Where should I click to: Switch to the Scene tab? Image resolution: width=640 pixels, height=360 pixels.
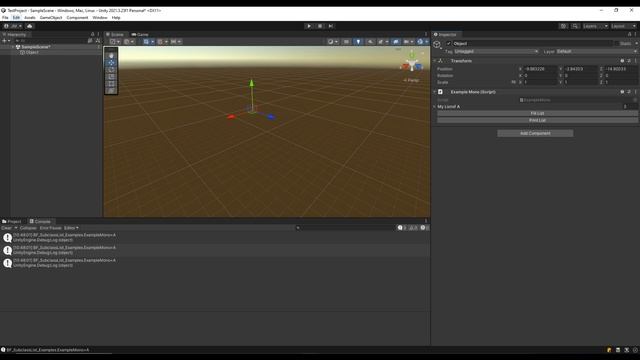[x=115, y=35]
